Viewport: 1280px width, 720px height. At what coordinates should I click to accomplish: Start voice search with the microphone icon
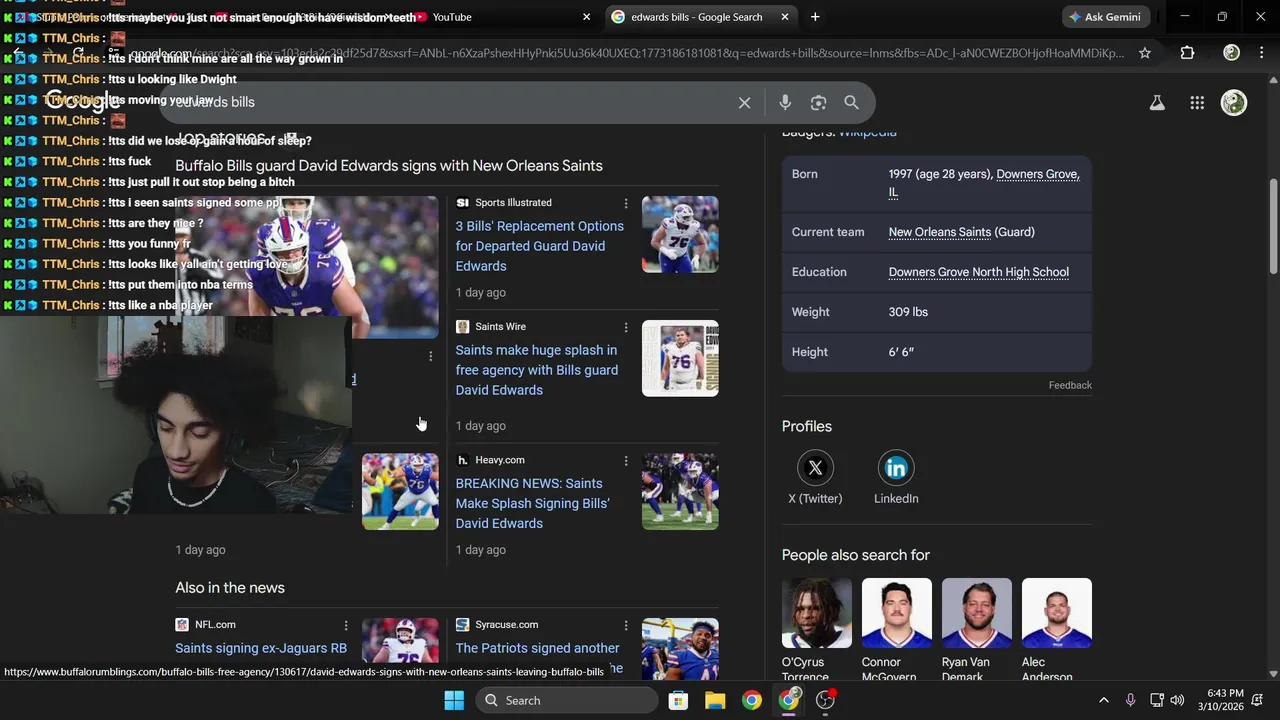click(785, 102)
